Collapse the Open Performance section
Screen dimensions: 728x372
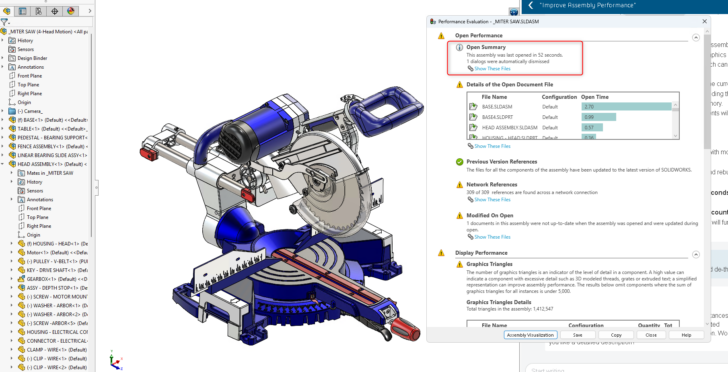coord(696,38)
